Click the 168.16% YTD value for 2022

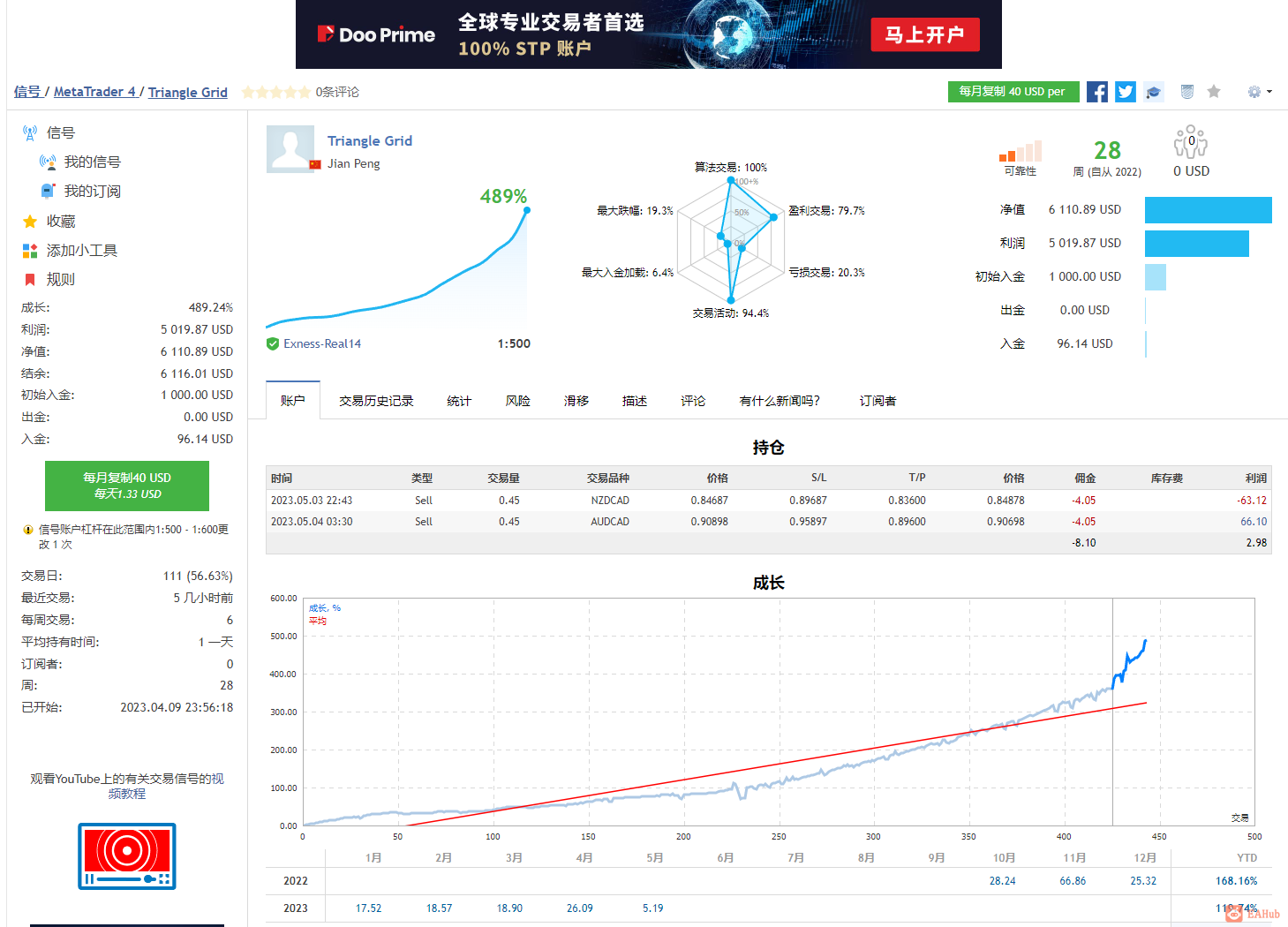[x=1236, y=881]
